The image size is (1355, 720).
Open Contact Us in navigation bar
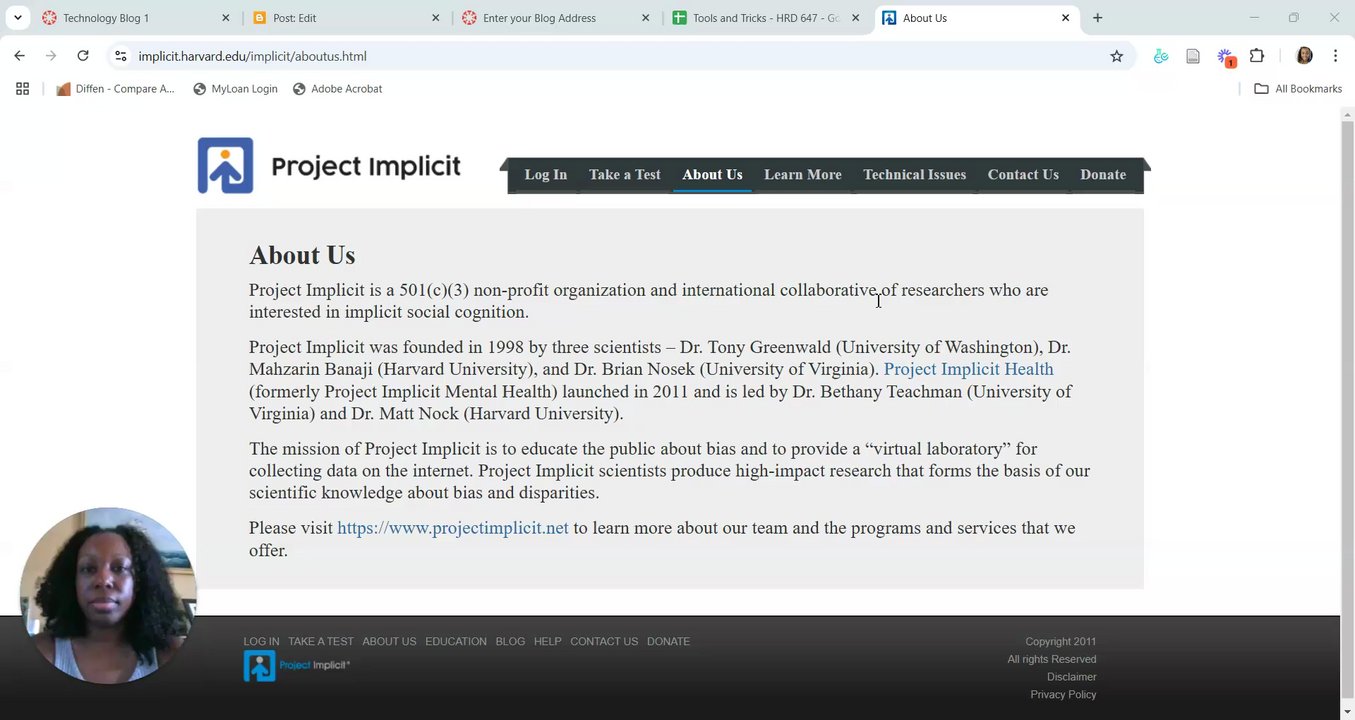(1023, 174)
